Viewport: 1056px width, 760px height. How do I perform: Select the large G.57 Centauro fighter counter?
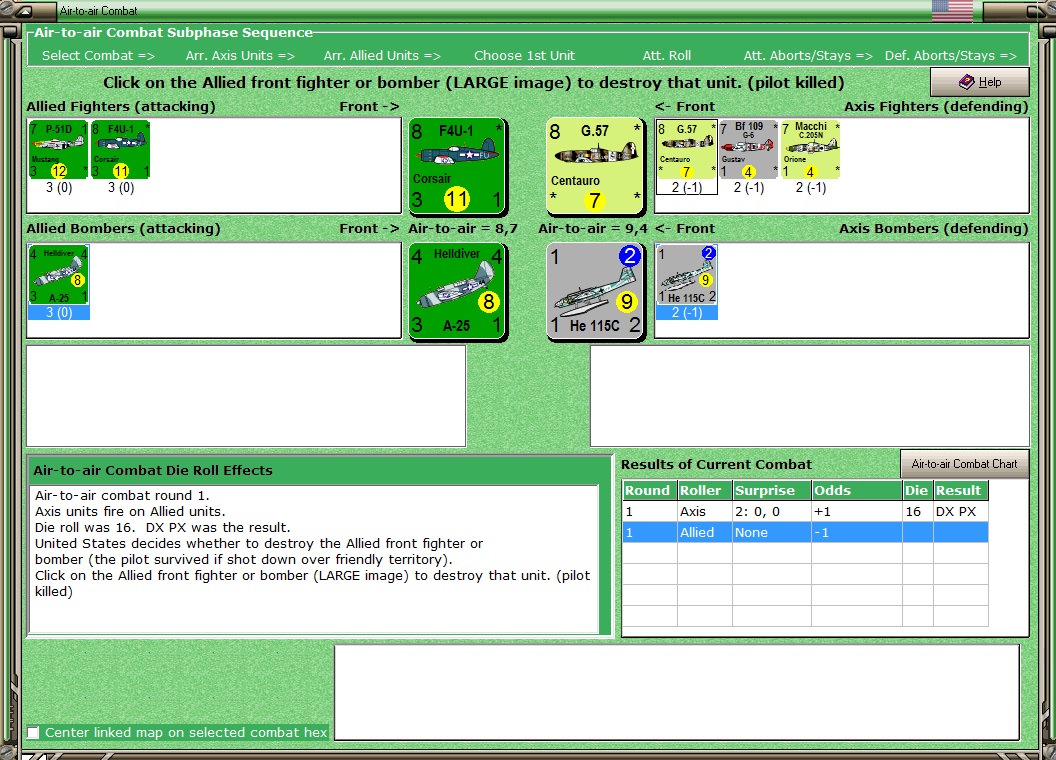tap(595, 166)
